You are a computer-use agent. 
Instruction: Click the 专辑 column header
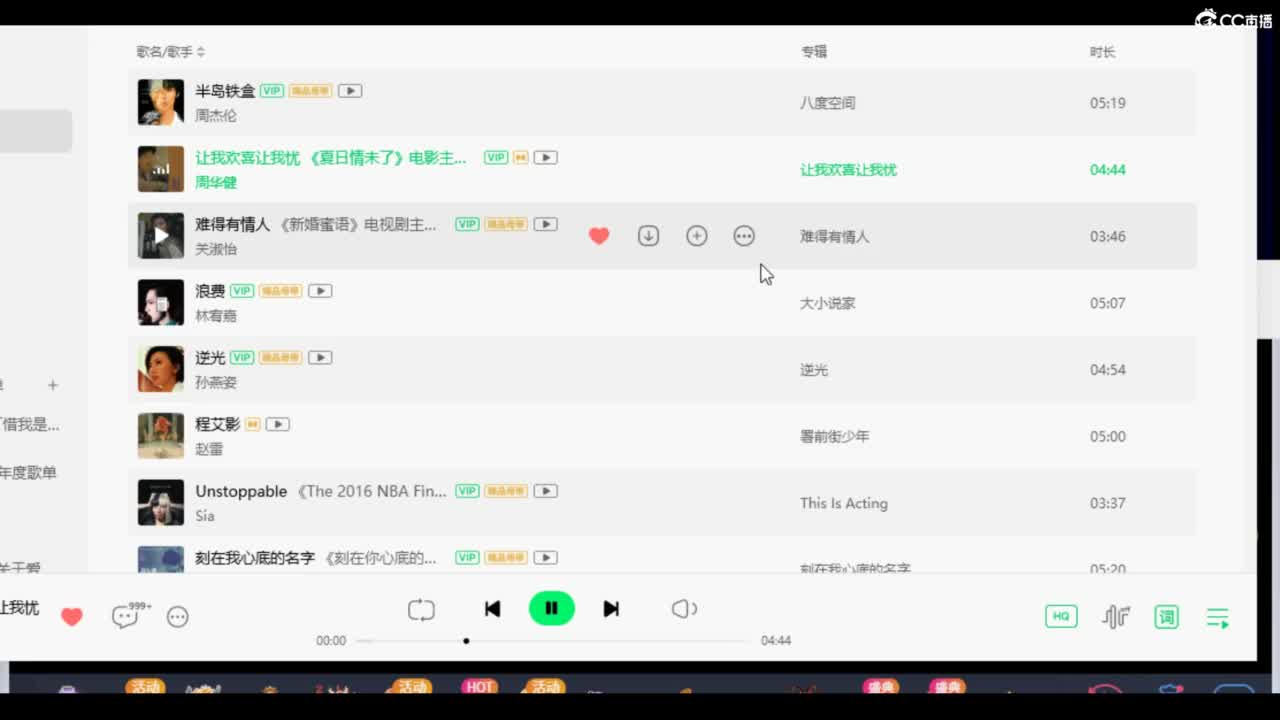point(814,52)
